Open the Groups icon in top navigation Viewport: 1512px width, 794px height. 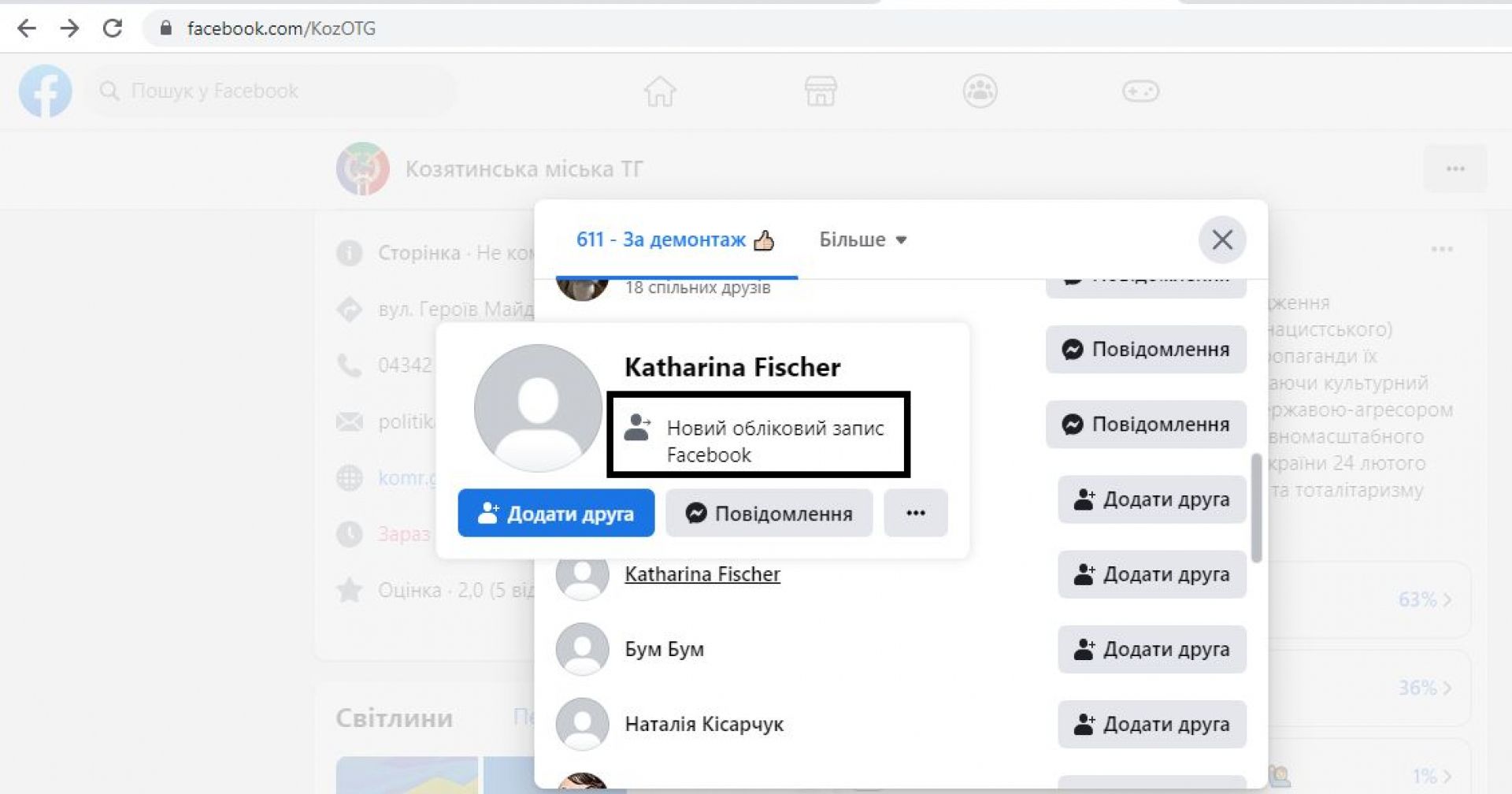pos(980,91)
